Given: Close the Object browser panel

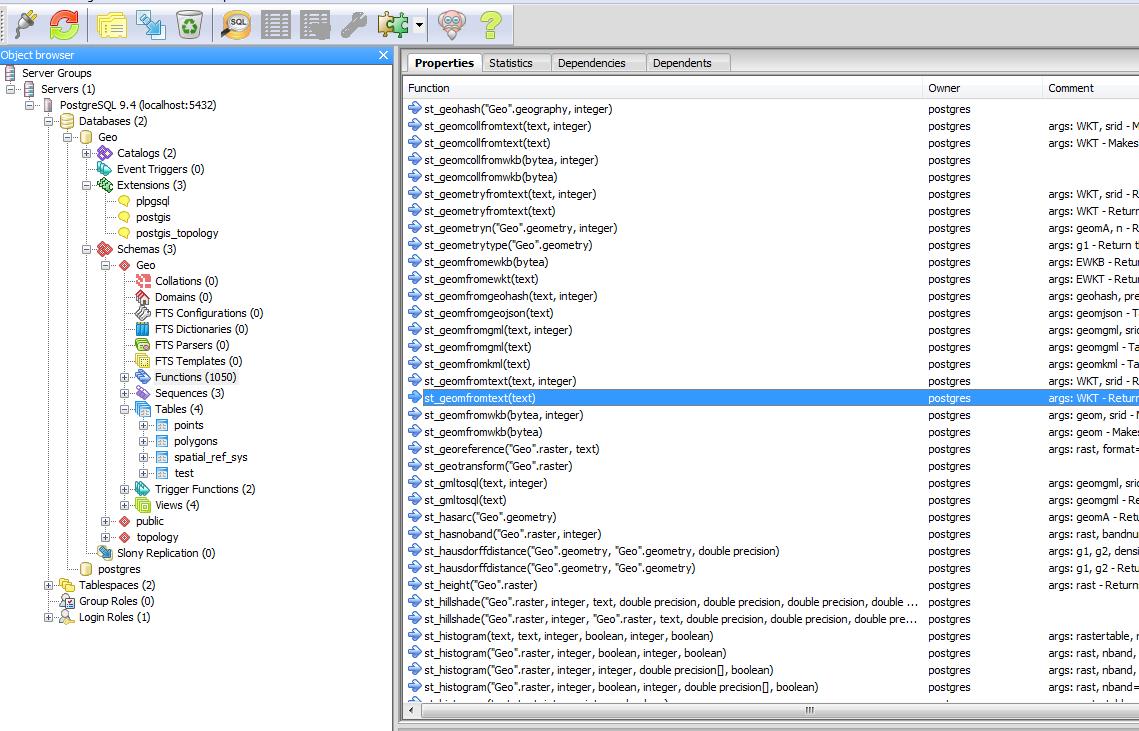Looking at the screenshot, I should pyautogui.click(x=383, y=55).
